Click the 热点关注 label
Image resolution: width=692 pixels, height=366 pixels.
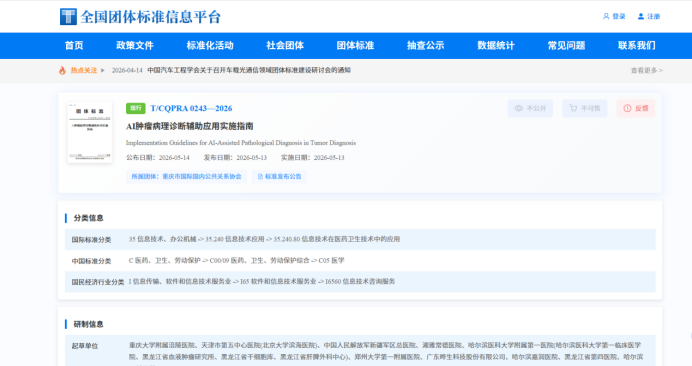click(x=84, y=70)
